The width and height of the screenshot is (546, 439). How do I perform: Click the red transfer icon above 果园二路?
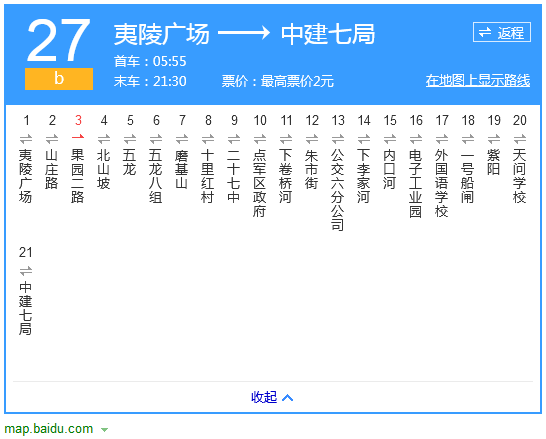78,136
